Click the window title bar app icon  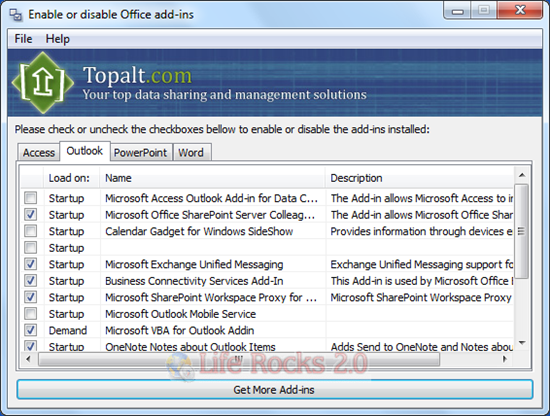[x=16, y=15]
